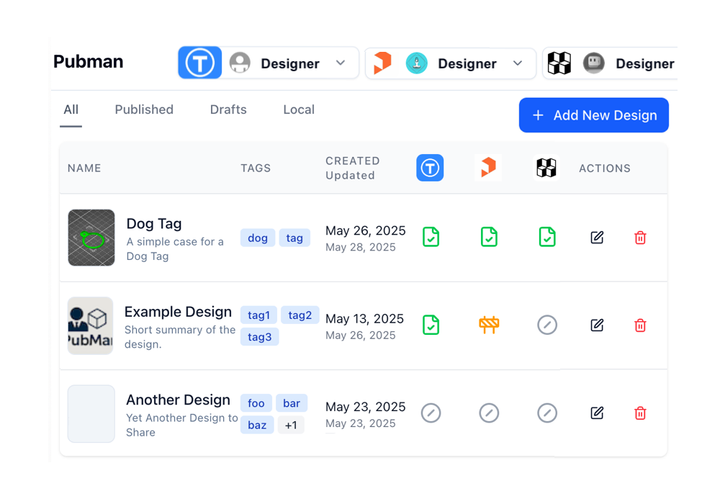Viewport: 720px width, 486px height.
Task: Edit the Dog Tag design
Action: (x=596, y=237)
